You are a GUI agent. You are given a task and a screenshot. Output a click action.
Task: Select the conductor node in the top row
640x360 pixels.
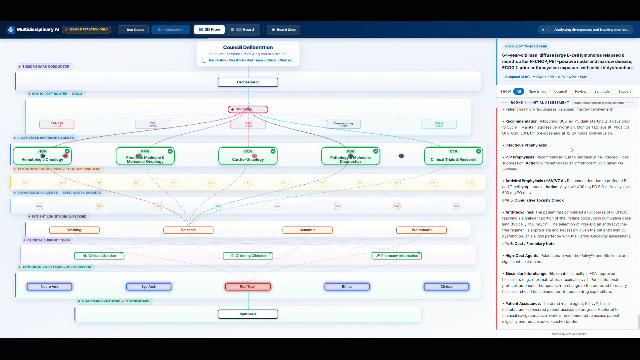click(x=248, y=82)
